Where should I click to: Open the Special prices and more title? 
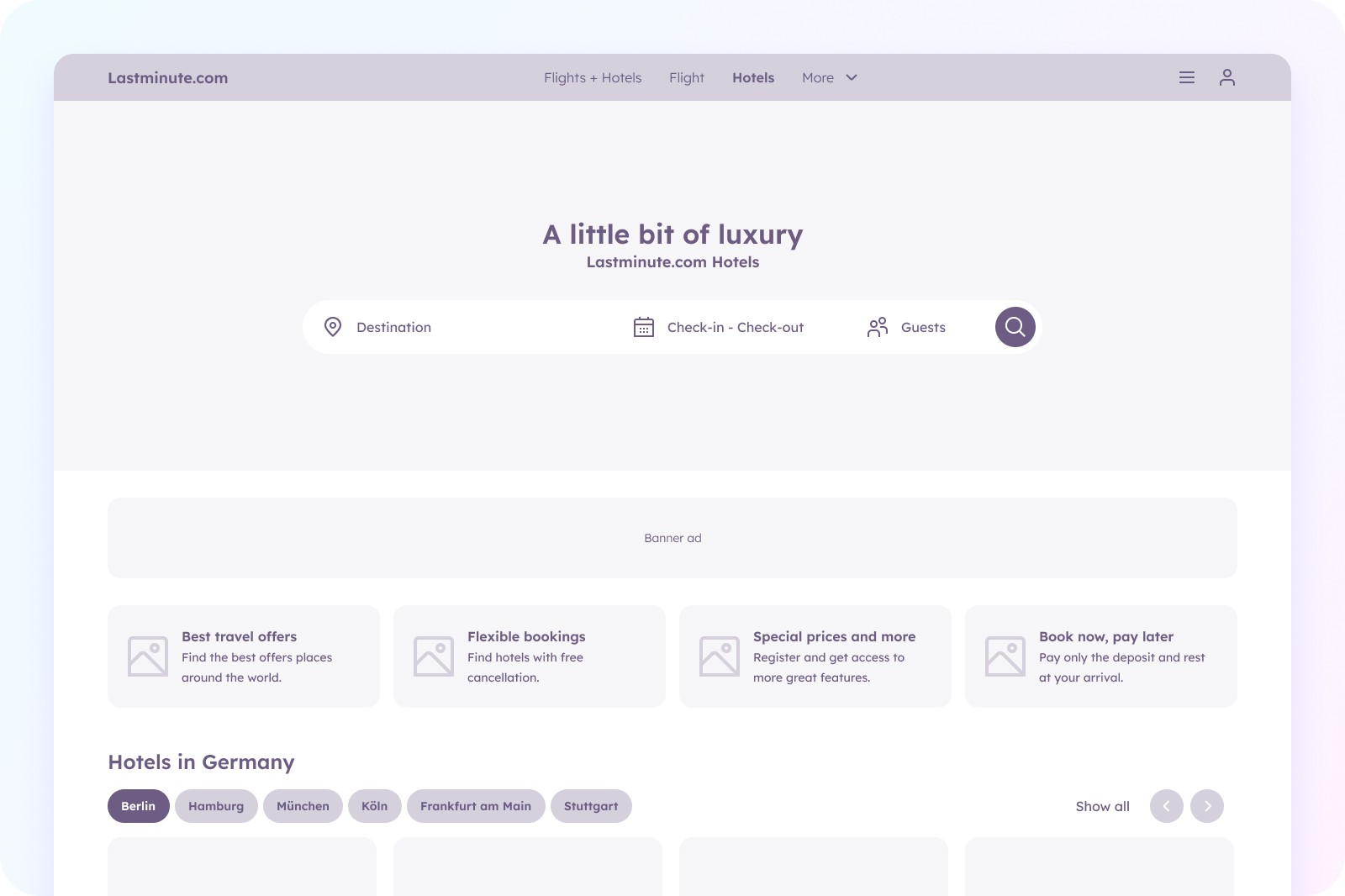pyautogui.click(x=835, y=636)
